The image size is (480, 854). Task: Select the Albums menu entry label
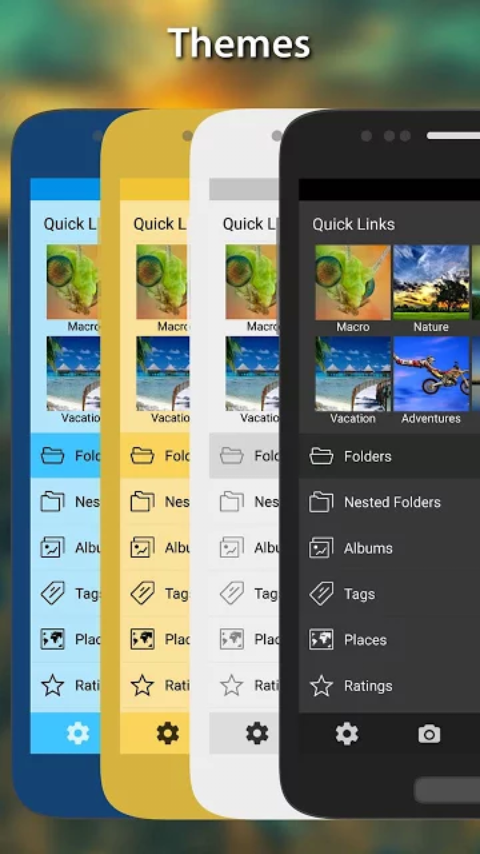[368, 548]
